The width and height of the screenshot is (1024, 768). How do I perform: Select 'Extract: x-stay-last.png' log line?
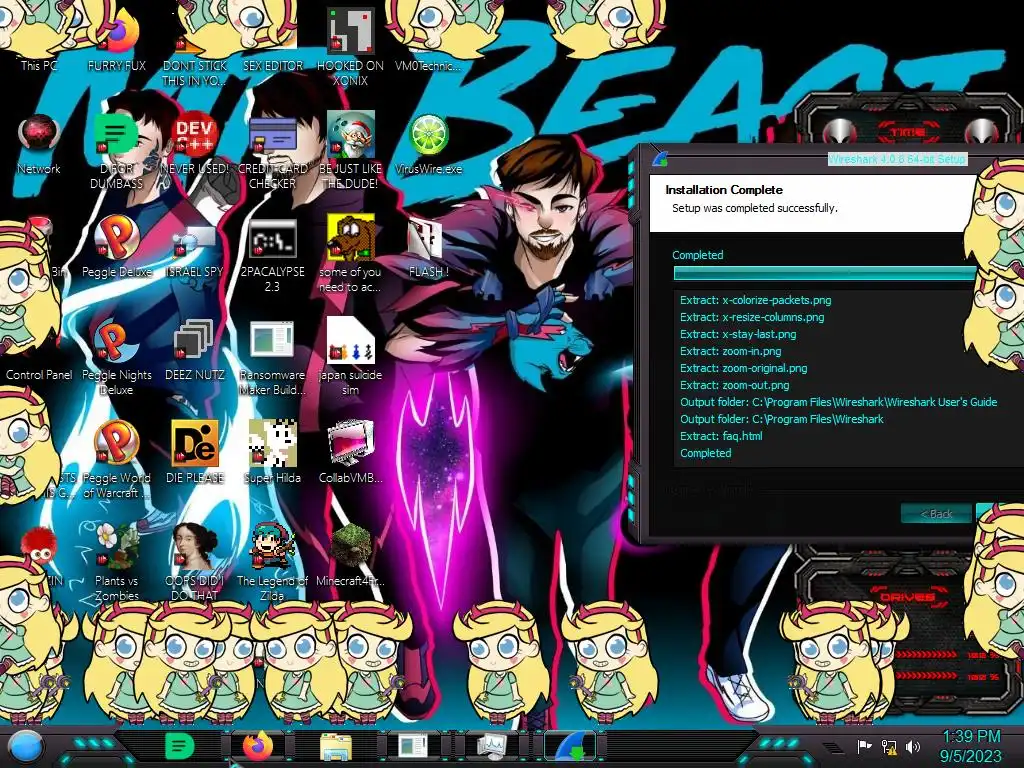pyautogui.click(x=738, y=334)
